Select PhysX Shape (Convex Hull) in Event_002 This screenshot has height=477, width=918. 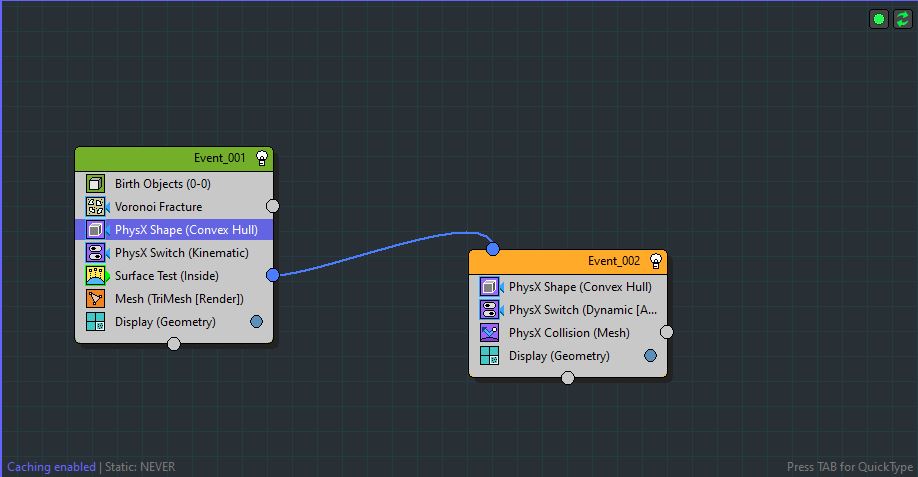tap(568, 287)
